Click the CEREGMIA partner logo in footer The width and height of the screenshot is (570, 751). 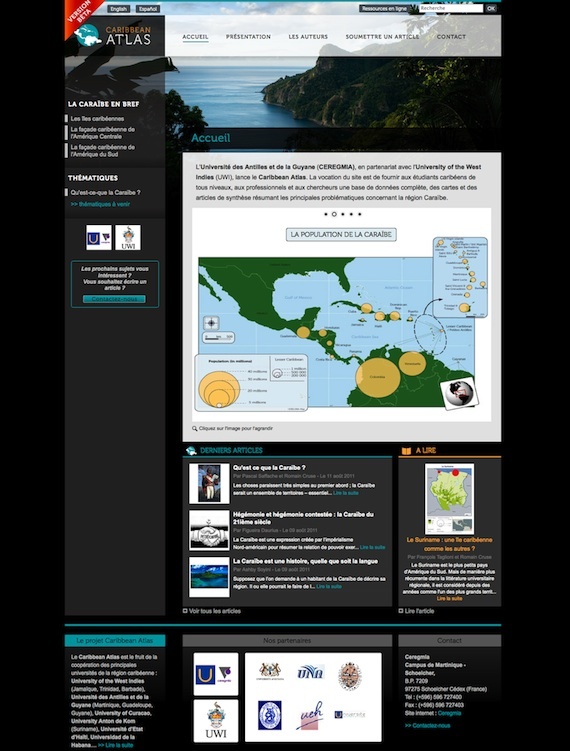coord(216,674)
